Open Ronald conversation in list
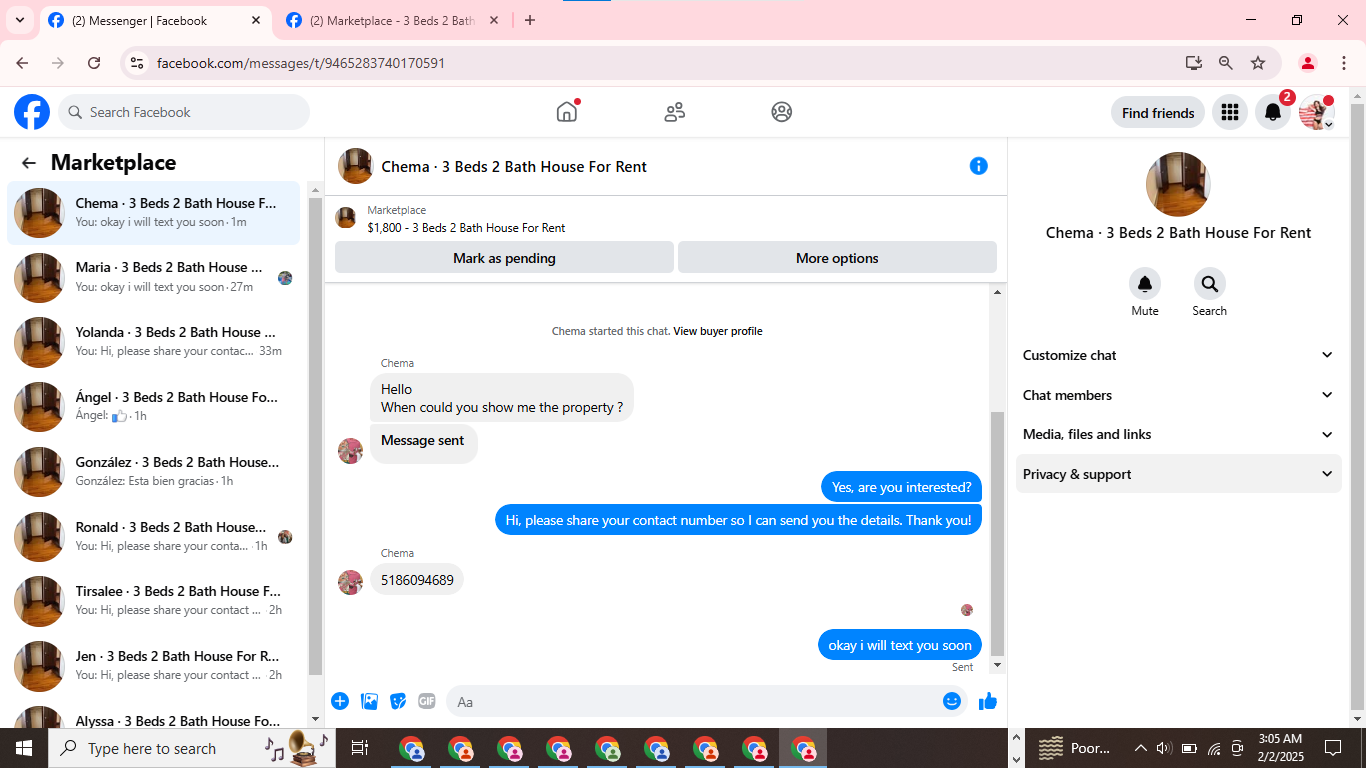The height and width of the screenshot is (768, 1366). point(153,537)
